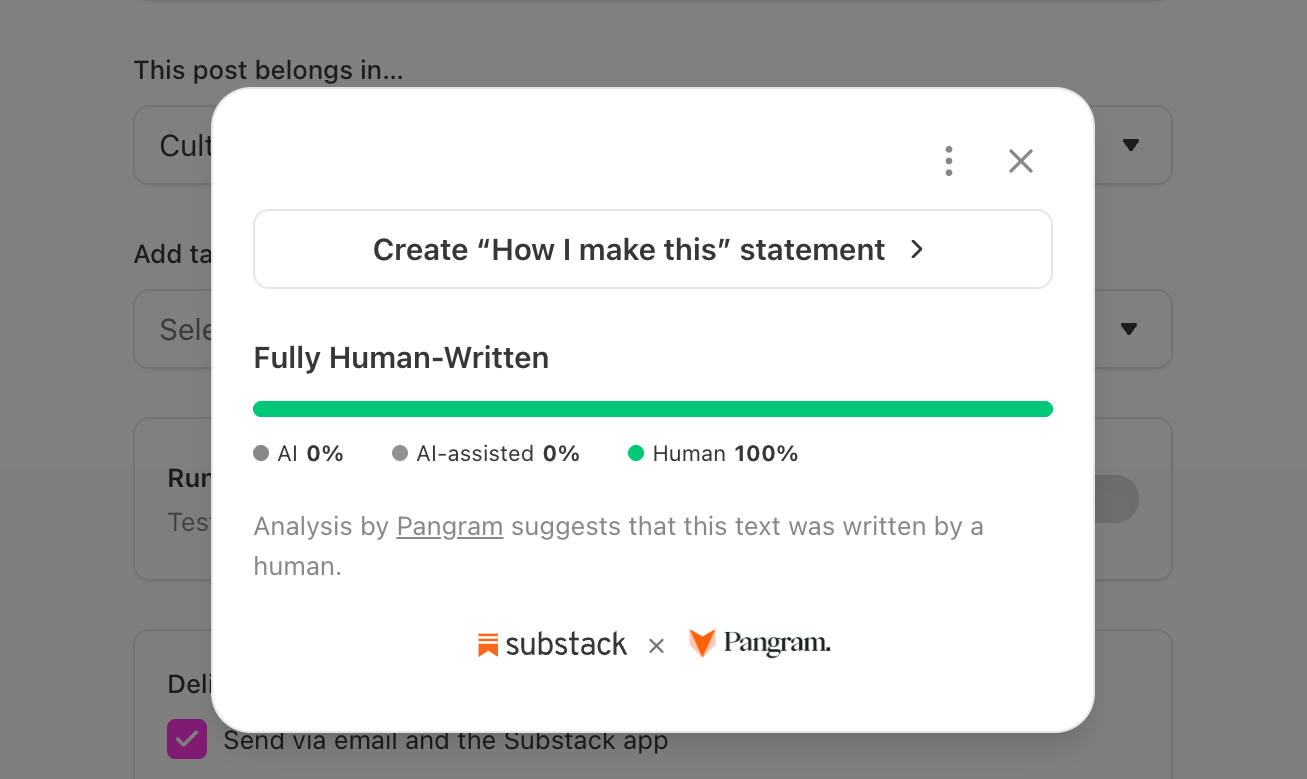The width and height of the screenshot is (1307, 779).
Task: Select the green Human legend dot
Action: pos(635,454)
